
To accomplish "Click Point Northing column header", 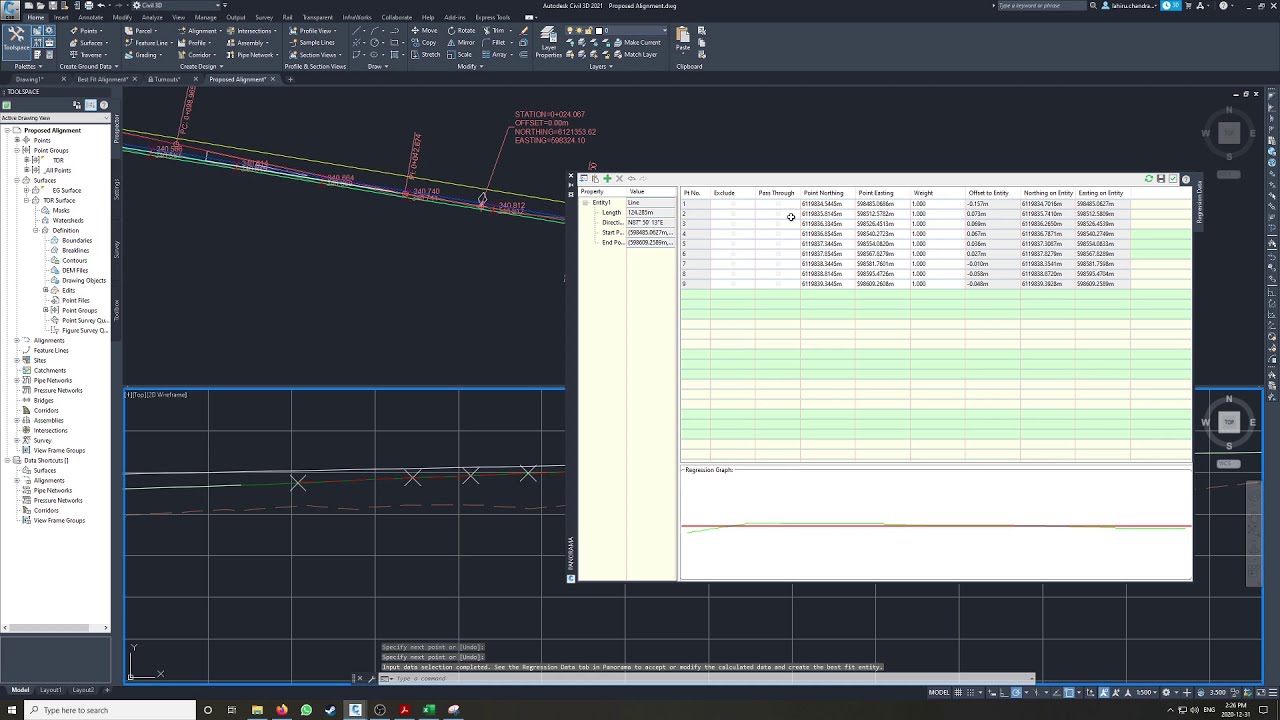I will 824,193.
